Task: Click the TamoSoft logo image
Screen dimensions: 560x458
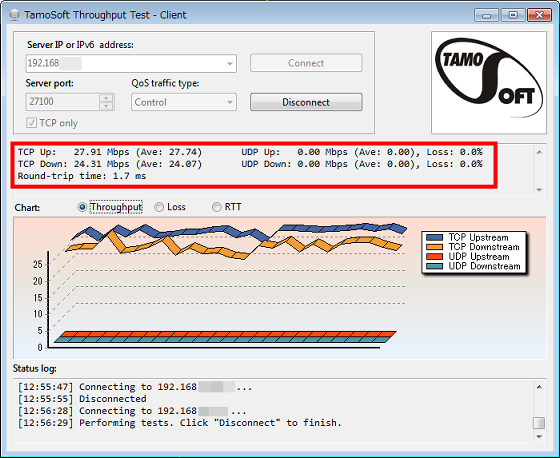Action: tap(489, 82)
